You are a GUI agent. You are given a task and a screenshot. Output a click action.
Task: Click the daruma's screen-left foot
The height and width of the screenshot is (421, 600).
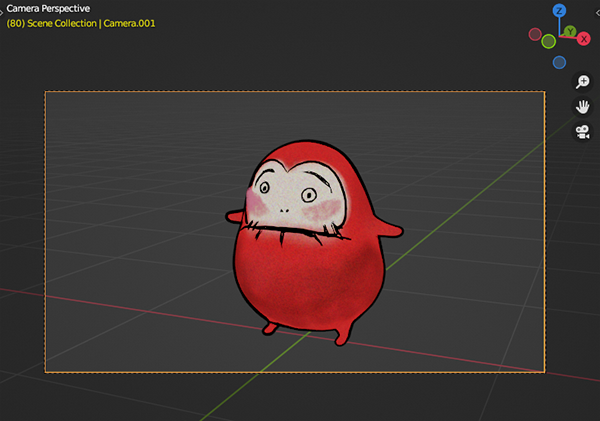[x=271, y=327]
